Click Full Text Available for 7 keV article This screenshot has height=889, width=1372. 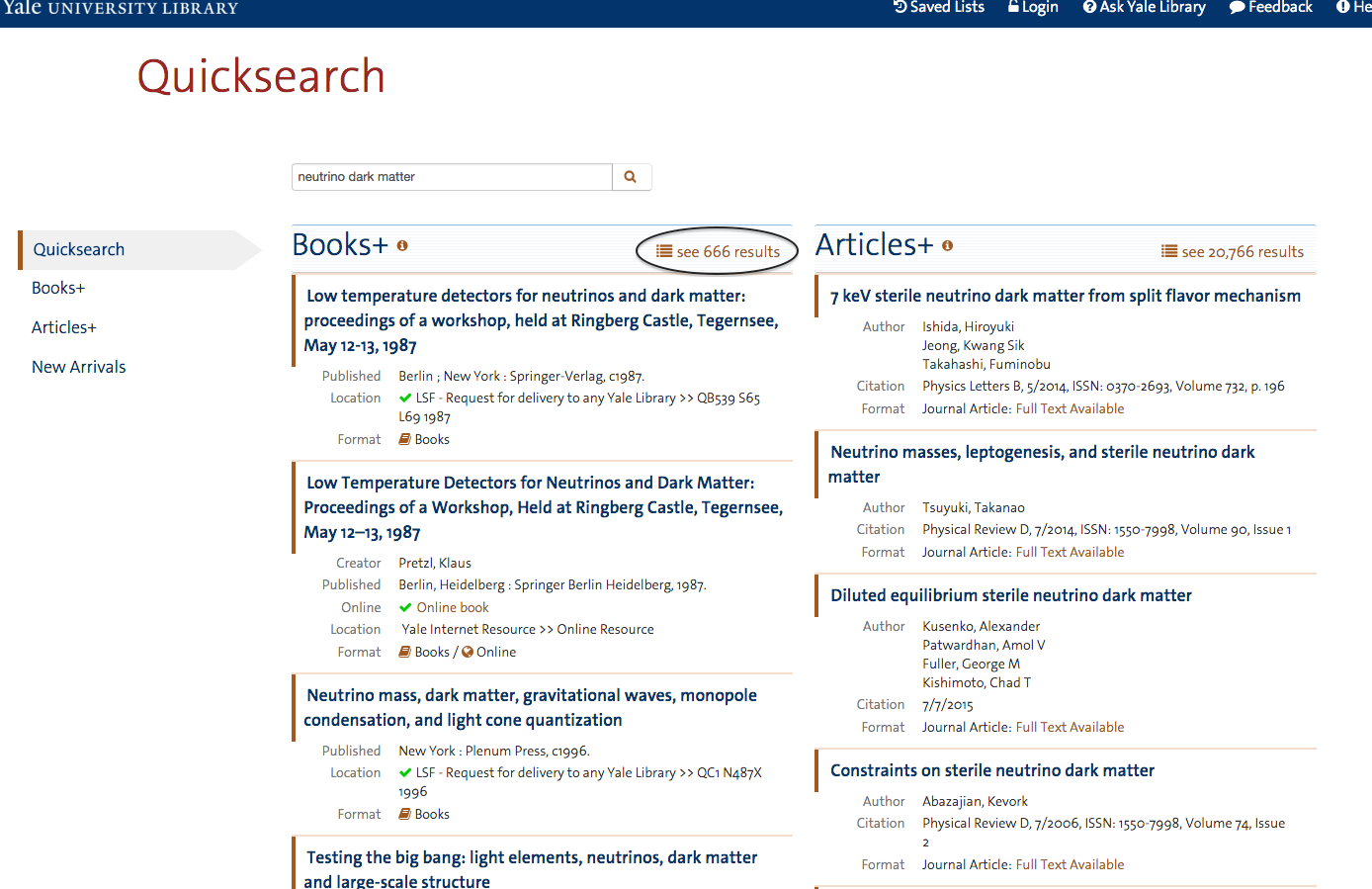click(1070, 408)
